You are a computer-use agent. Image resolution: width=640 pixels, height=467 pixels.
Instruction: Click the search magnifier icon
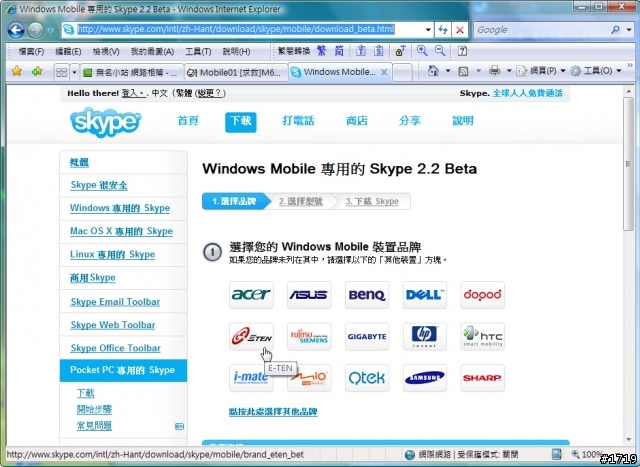point(616,30)
